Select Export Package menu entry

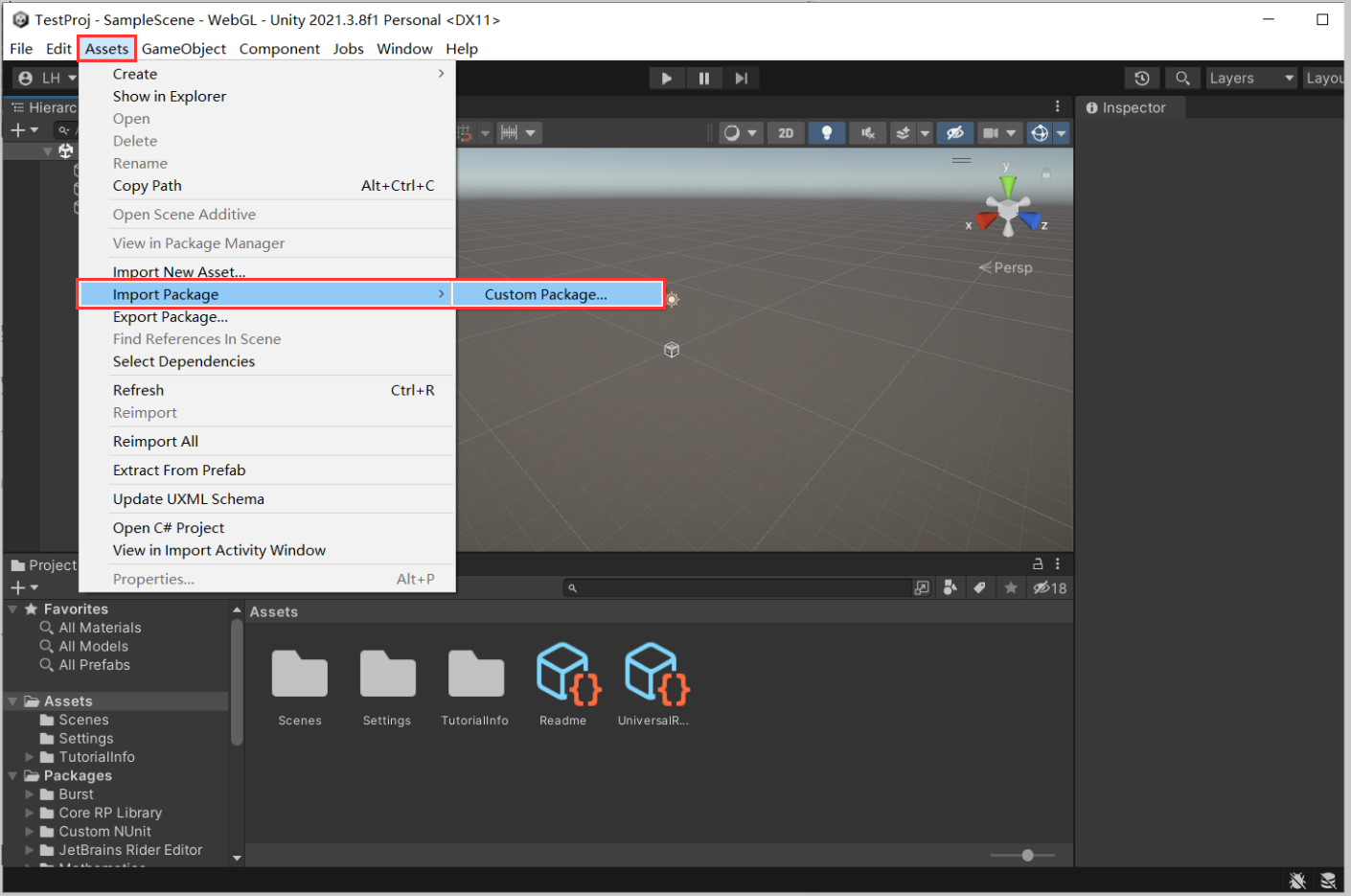coord(266,317)
